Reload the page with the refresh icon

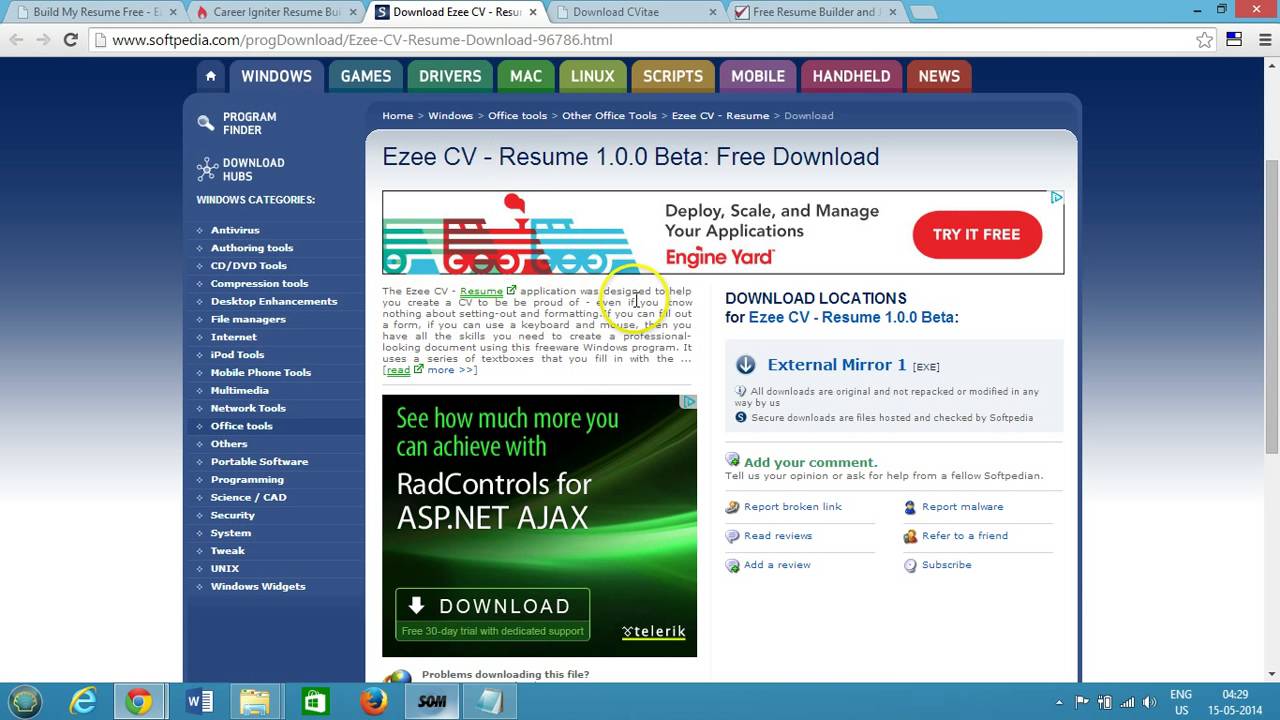tap(70, 40)
